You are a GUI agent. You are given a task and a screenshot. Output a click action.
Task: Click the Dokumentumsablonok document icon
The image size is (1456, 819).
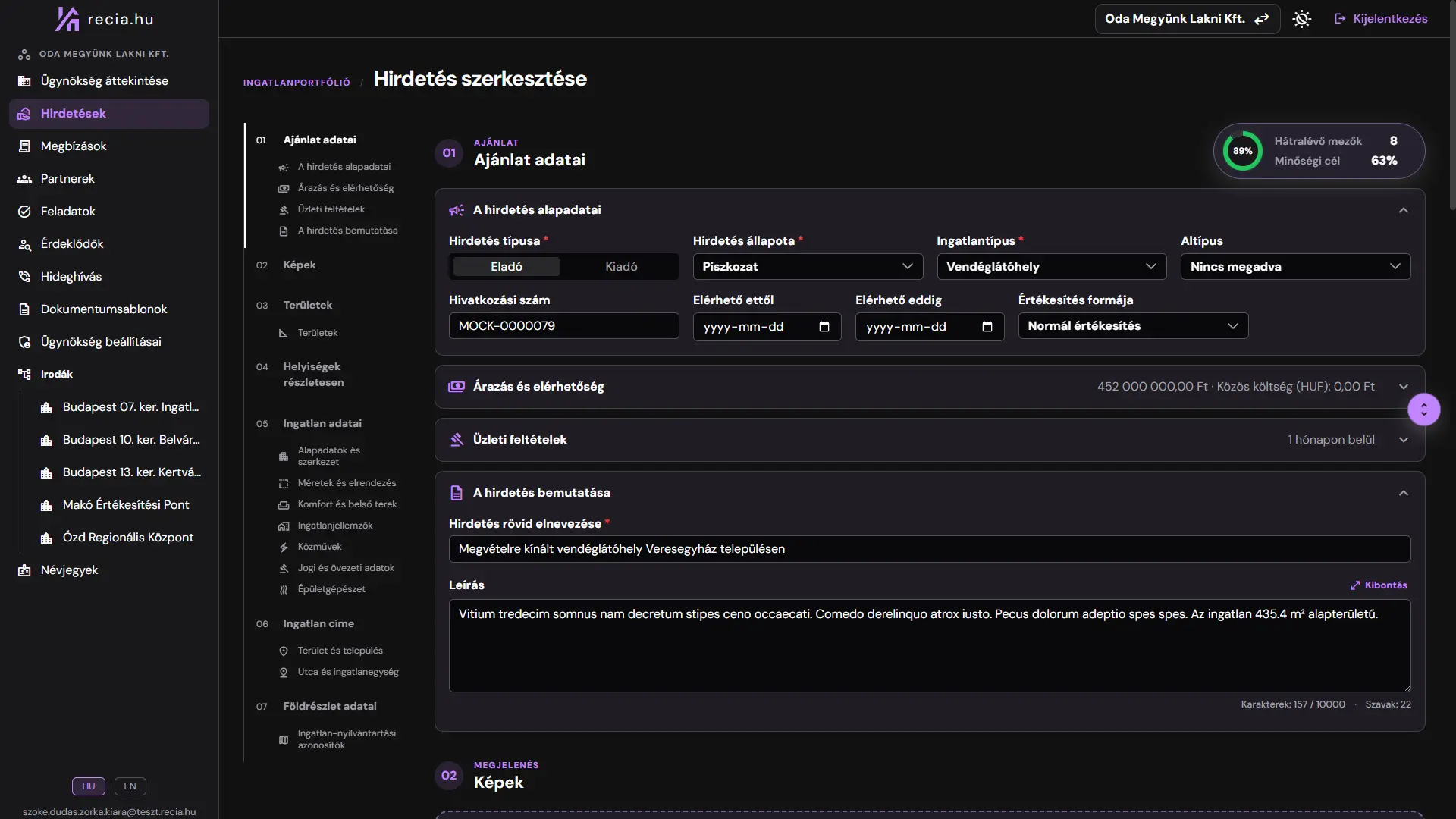[x=24, y=309]
